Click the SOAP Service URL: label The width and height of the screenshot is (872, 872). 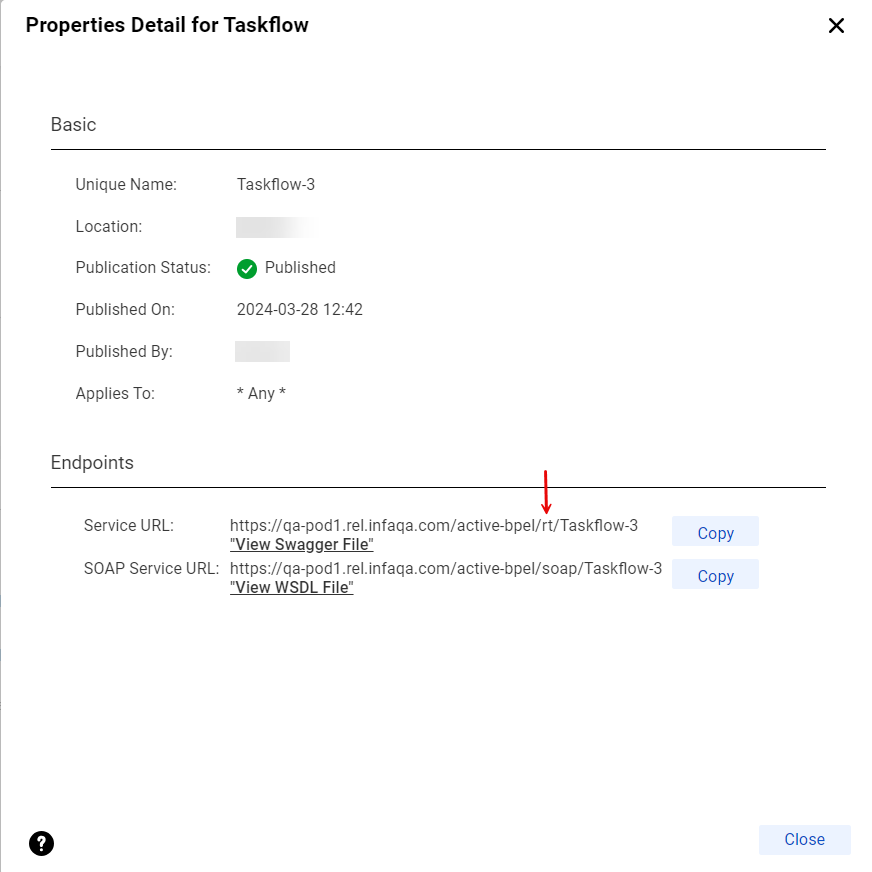tap(151, 568)
